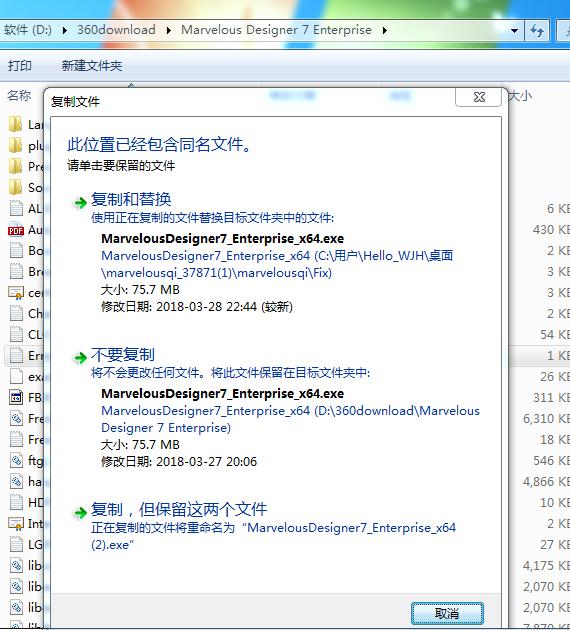Image resolution: width=570 pixels, height=630 pixels.
Task: Click the green arrow beside 不要复制
Action: tap(80, 357)
